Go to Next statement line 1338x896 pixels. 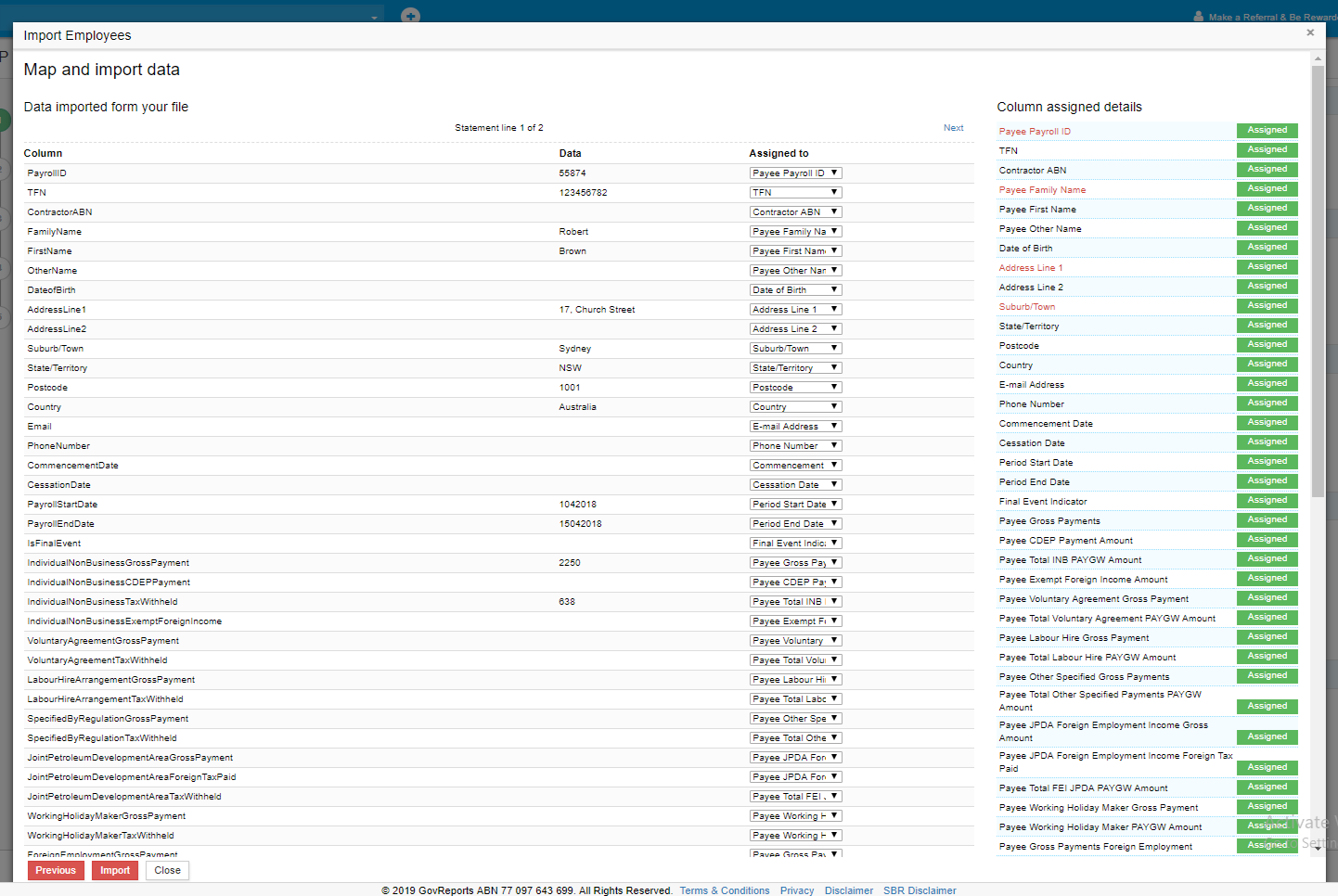(x=953, y=128)
